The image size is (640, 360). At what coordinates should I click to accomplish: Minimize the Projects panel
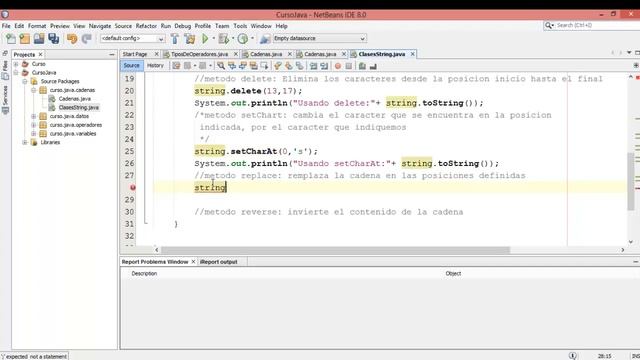coord(112,54)
